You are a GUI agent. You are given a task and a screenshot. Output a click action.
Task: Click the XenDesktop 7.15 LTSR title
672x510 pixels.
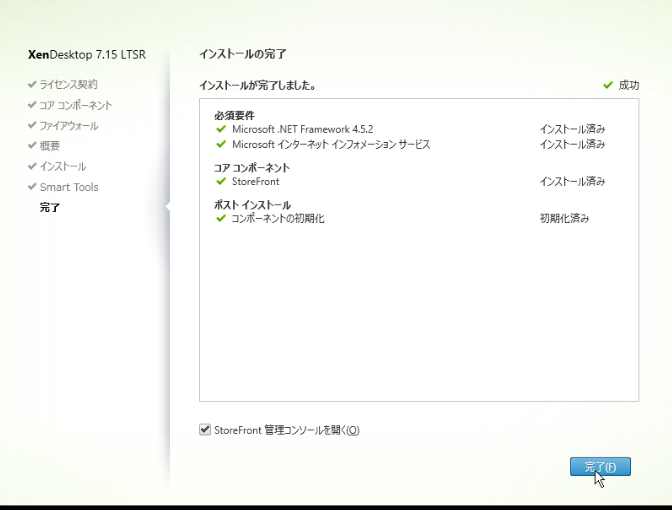tap(87, 54)
